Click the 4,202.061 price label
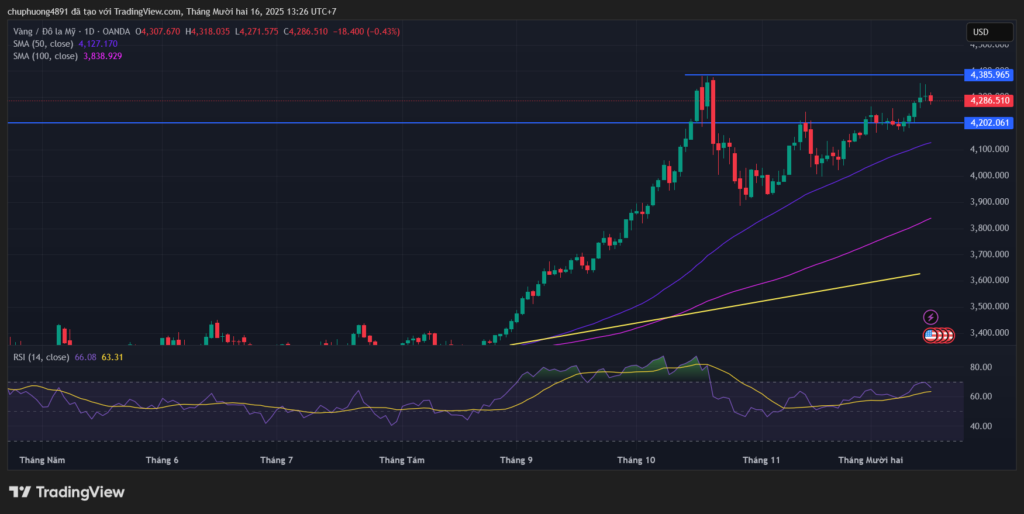 tap(988, 123)
